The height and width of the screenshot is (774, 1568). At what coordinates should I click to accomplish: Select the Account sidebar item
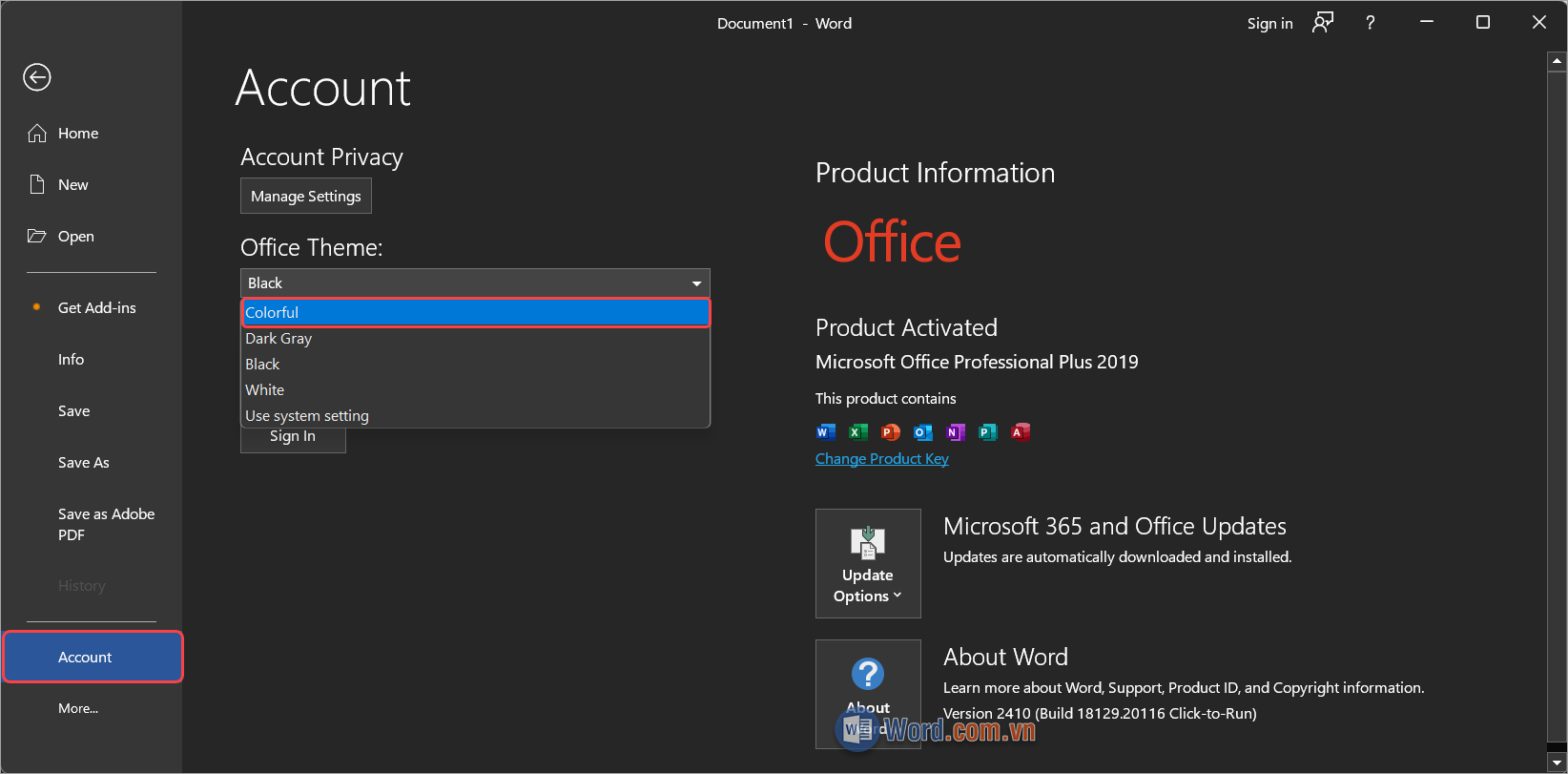93,657
